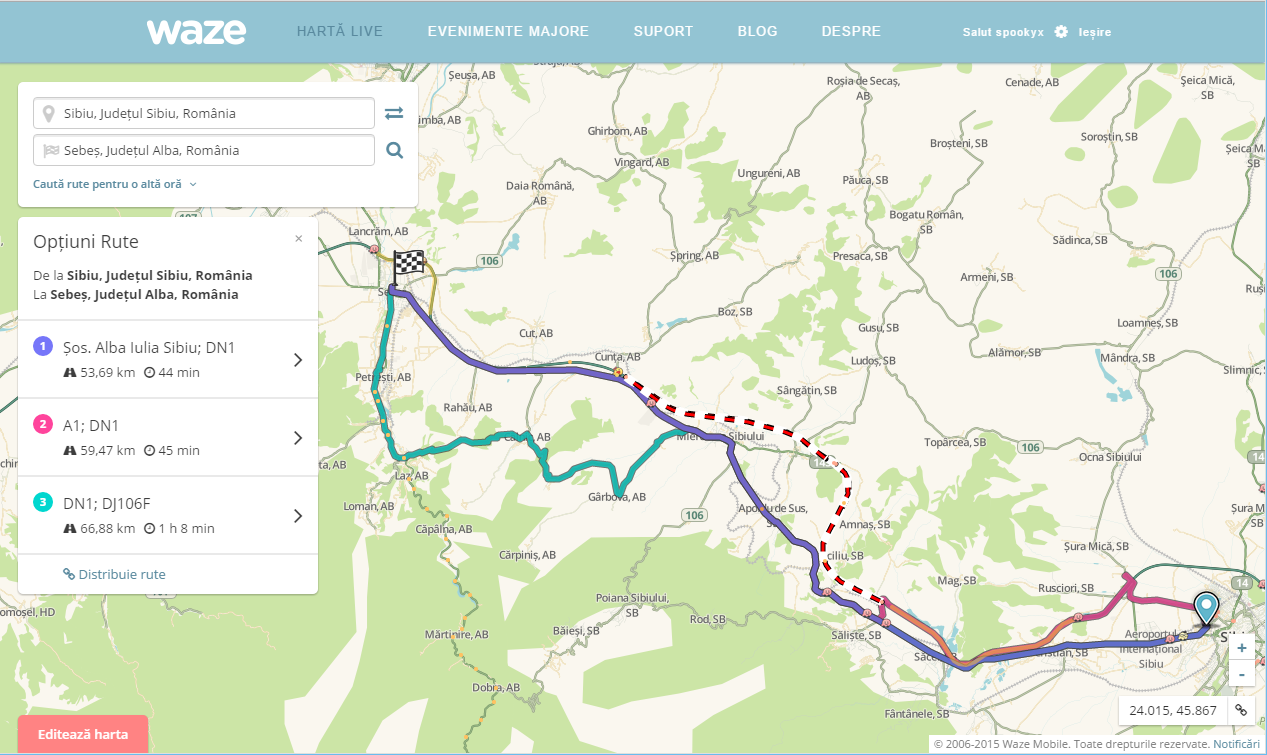Swap origin and destination arrows icon
Image resolution: width=1267 pixels, height=755 pixels.
click(394, 113)
